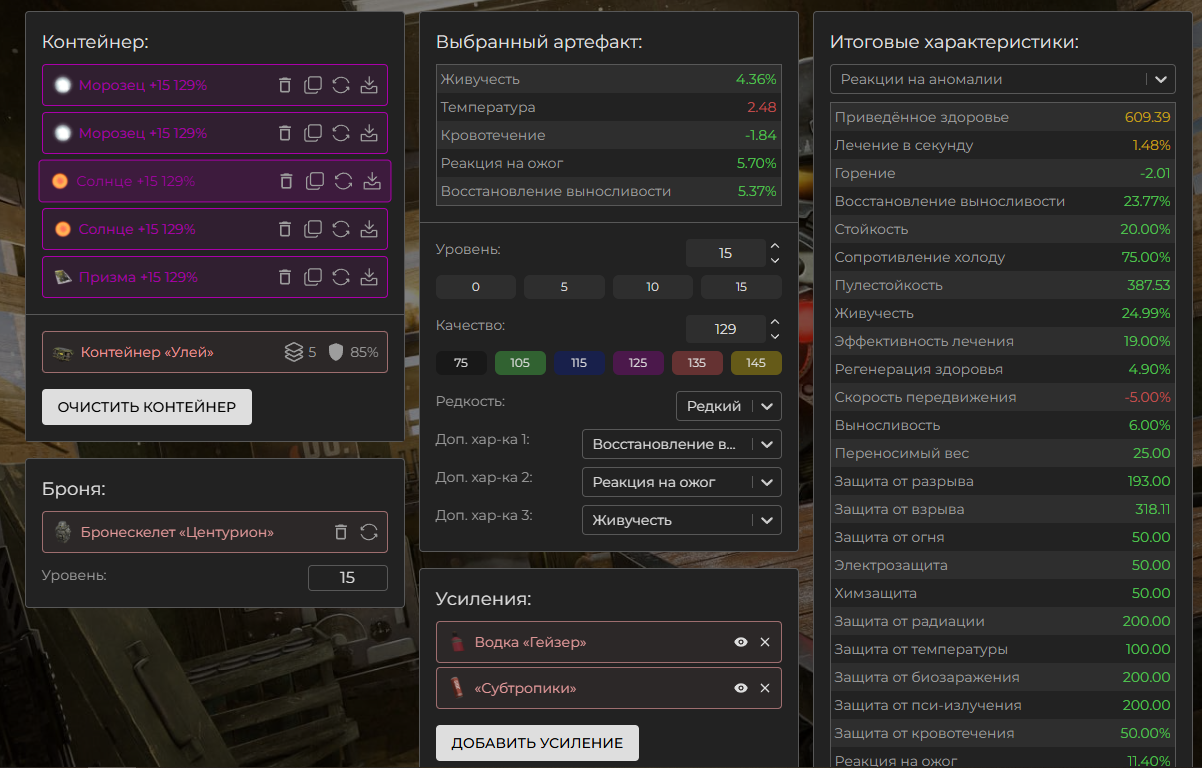Screen dimensions: 1202x768
Task: Remove the «Субтропики» boost with the X
Action: tap(765, 688)
